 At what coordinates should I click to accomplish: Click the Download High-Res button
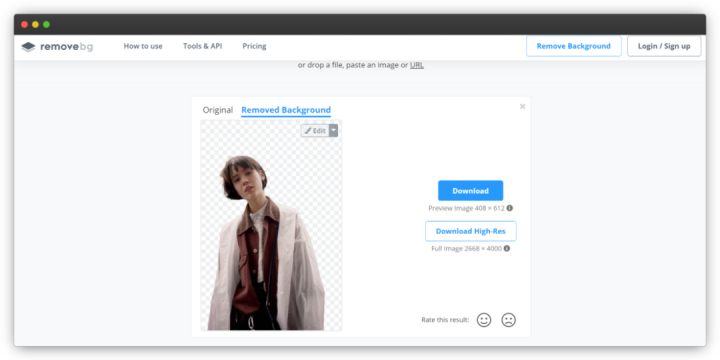[470, 231]
